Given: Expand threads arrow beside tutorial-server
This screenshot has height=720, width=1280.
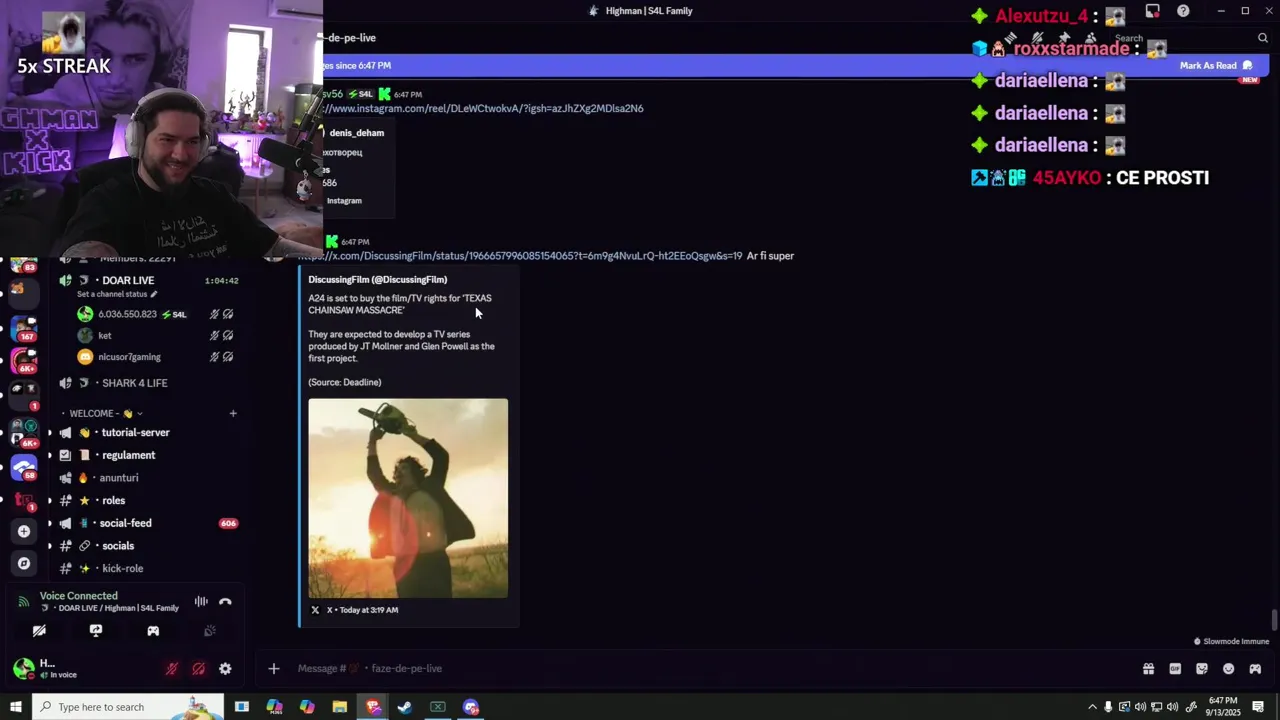Looking at the screenshot, I should [x=49, y=433].
